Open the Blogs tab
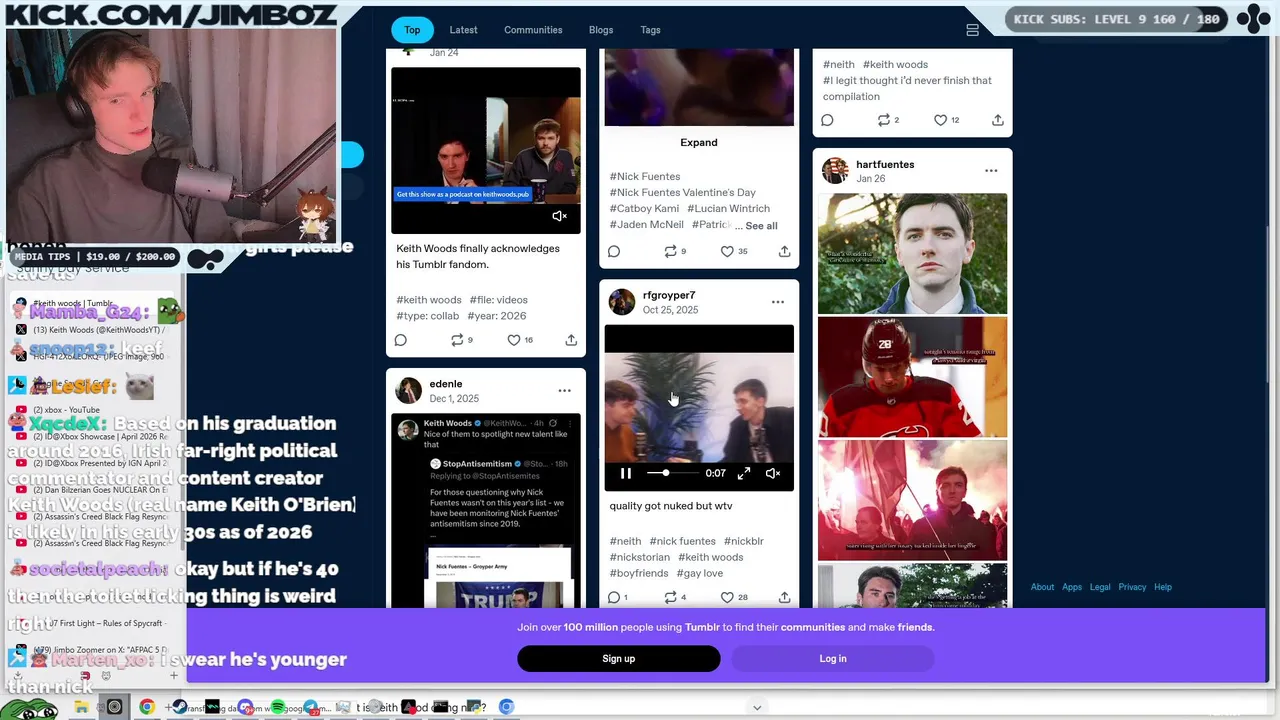The width and height of the screenshot is (1280, 720). tap(601, 30)
